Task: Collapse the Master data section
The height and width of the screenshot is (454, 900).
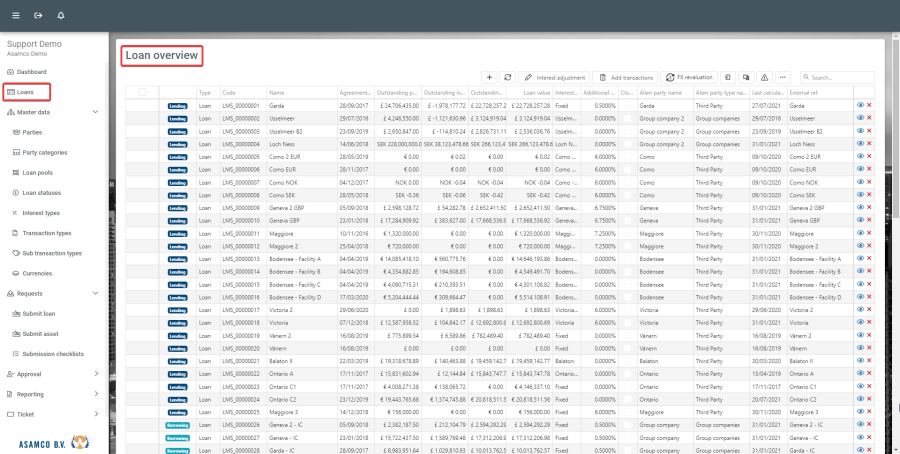Action: click(94, 112)
